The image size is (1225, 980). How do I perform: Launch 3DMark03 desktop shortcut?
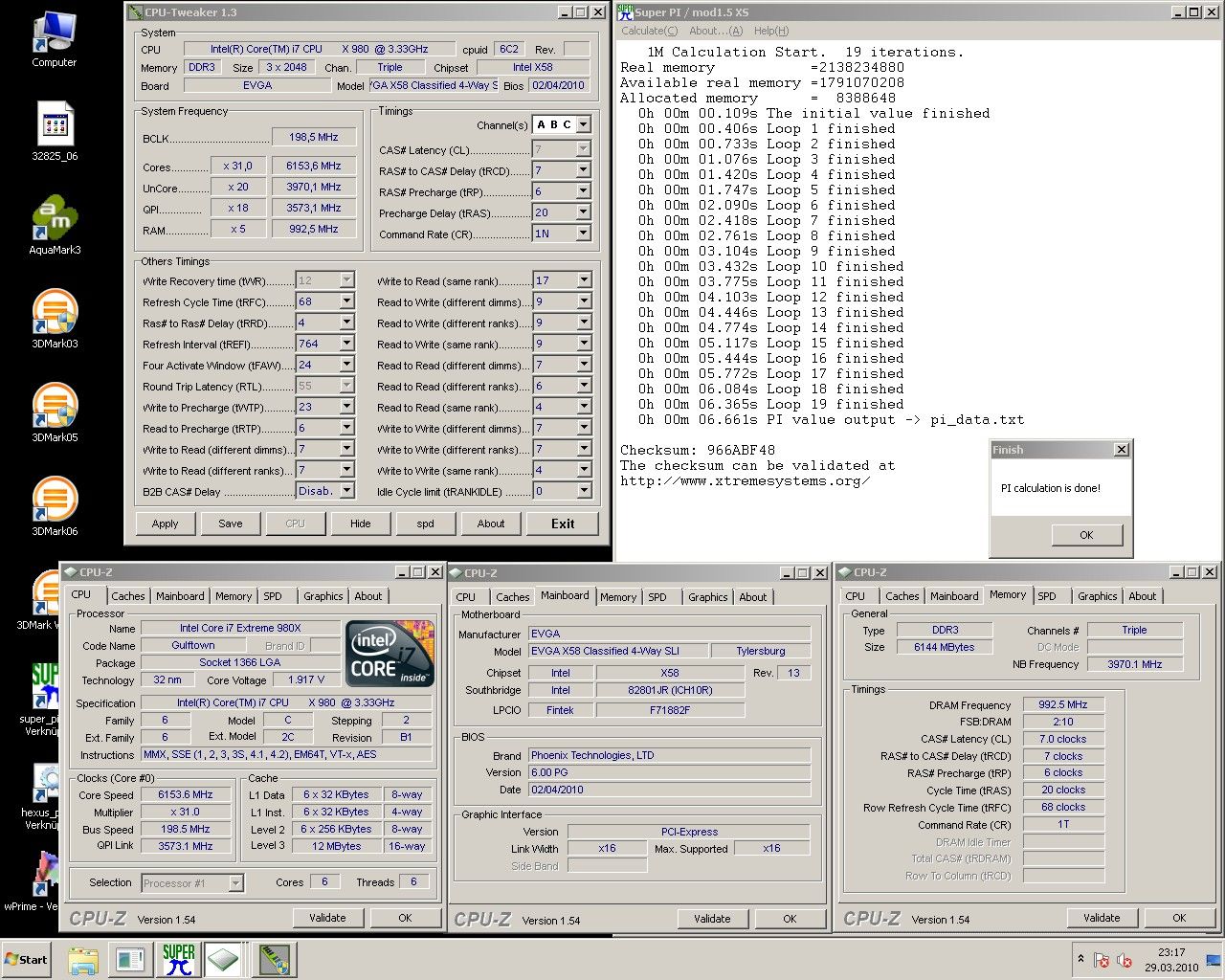pyautogui.click(x=55, y=319)
